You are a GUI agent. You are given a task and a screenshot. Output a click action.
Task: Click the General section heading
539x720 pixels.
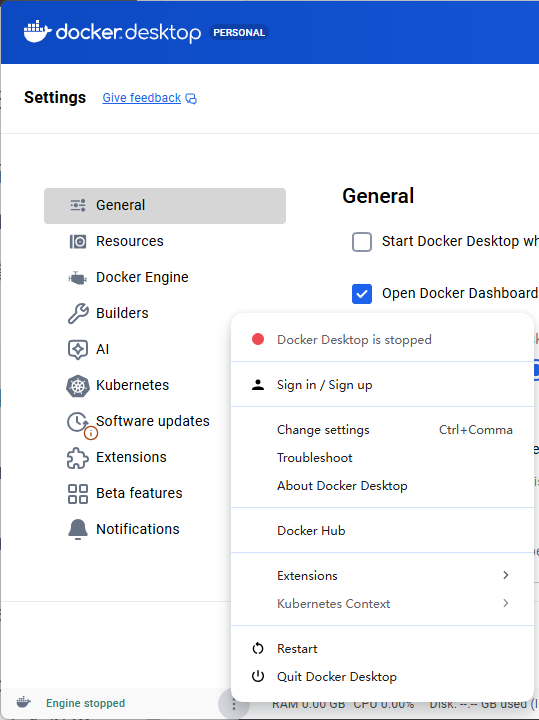coord(378,196)
